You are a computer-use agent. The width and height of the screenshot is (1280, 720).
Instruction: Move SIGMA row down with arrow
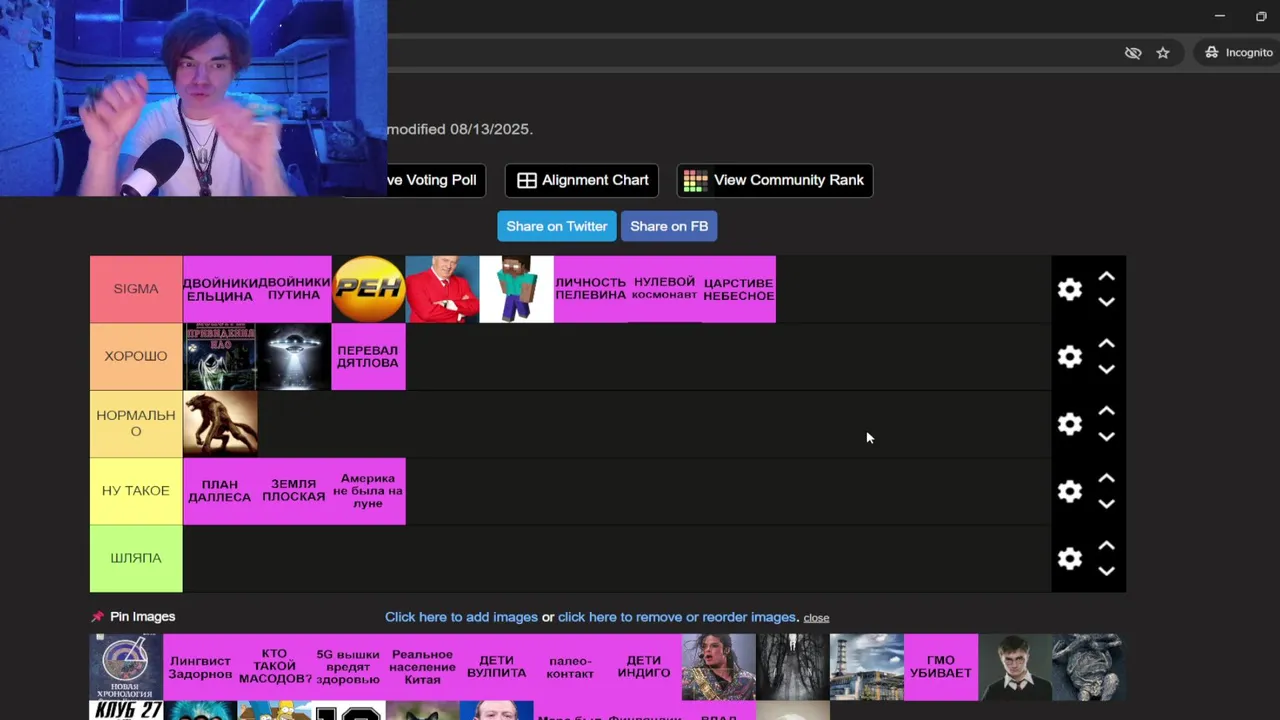click(1106, 302)
